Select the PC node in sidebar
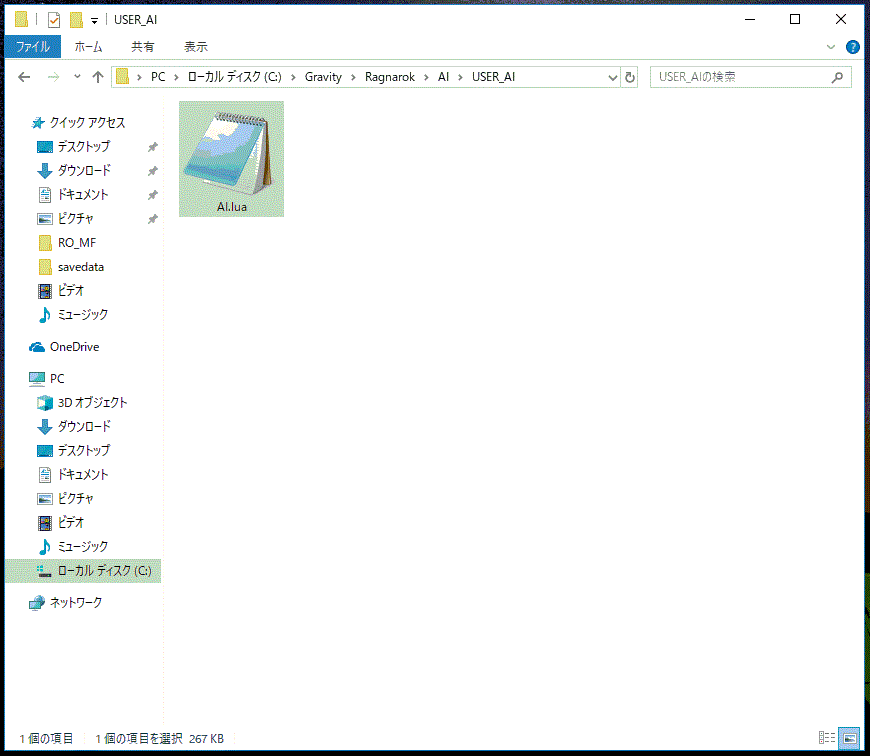 [x=57, y=379]
